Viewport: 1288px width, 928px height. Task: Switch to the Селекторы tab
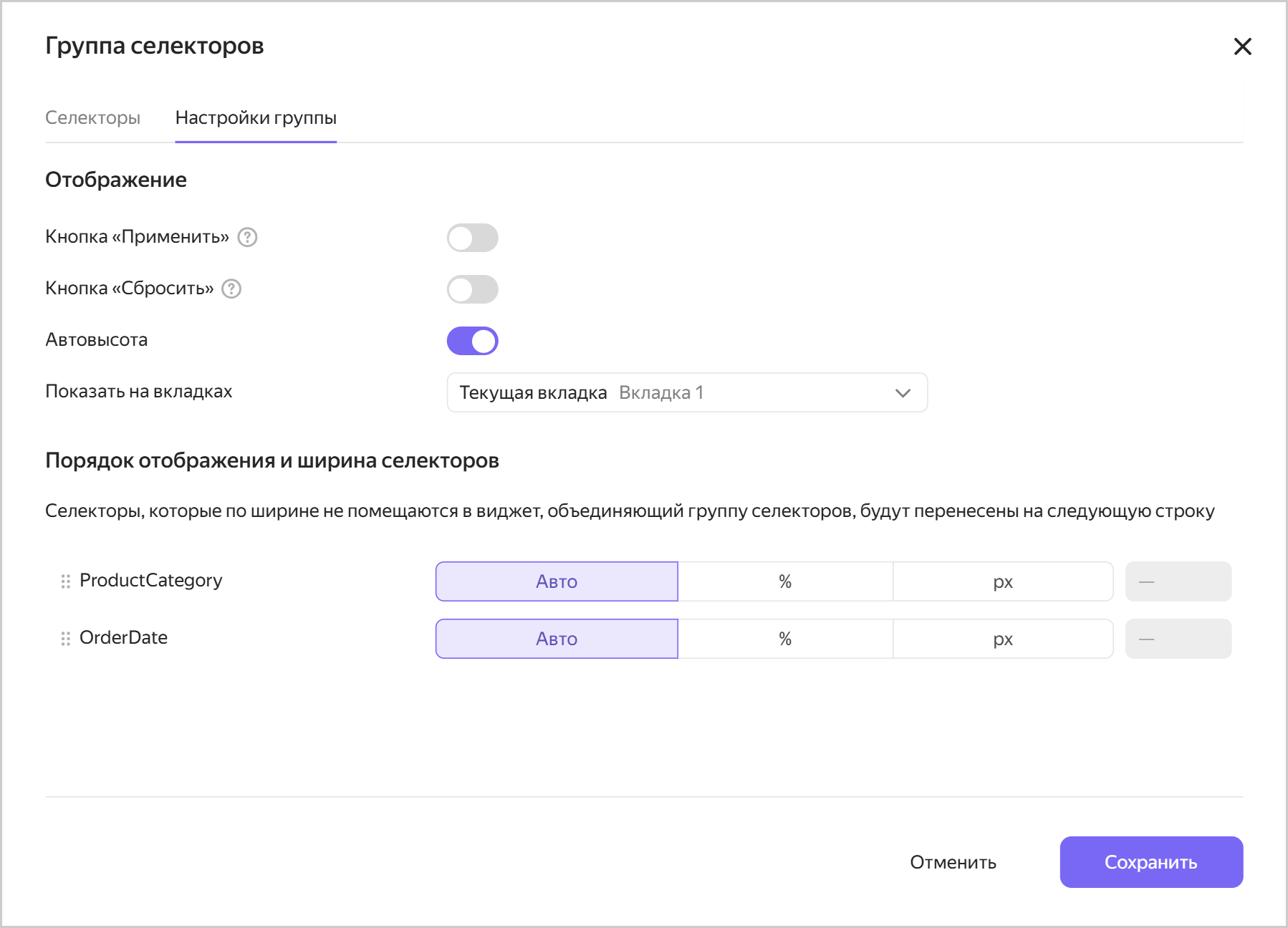pyautogui.click(x=92, y=118)
